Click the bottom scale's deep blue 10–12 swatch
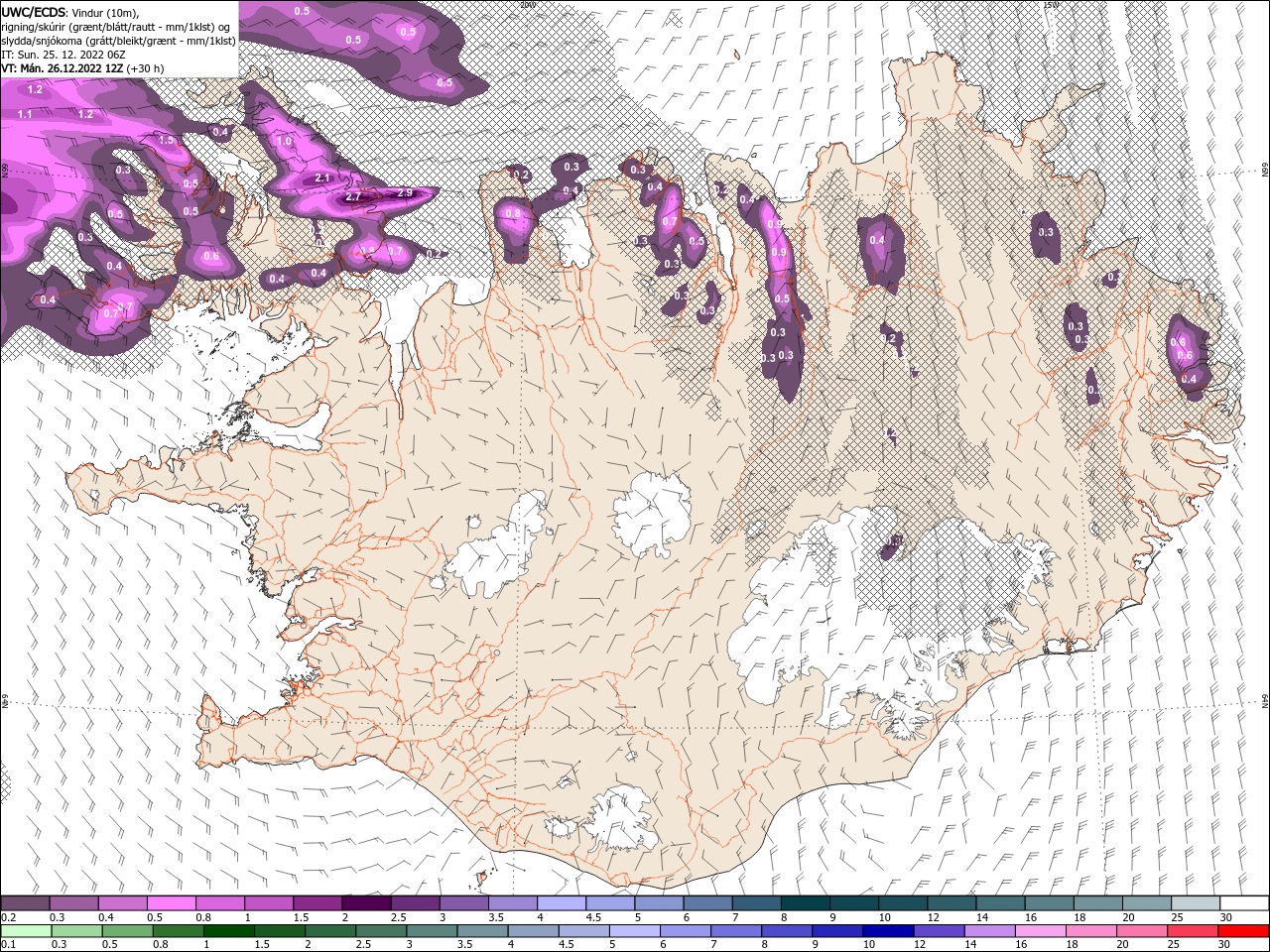 point(888,931)
